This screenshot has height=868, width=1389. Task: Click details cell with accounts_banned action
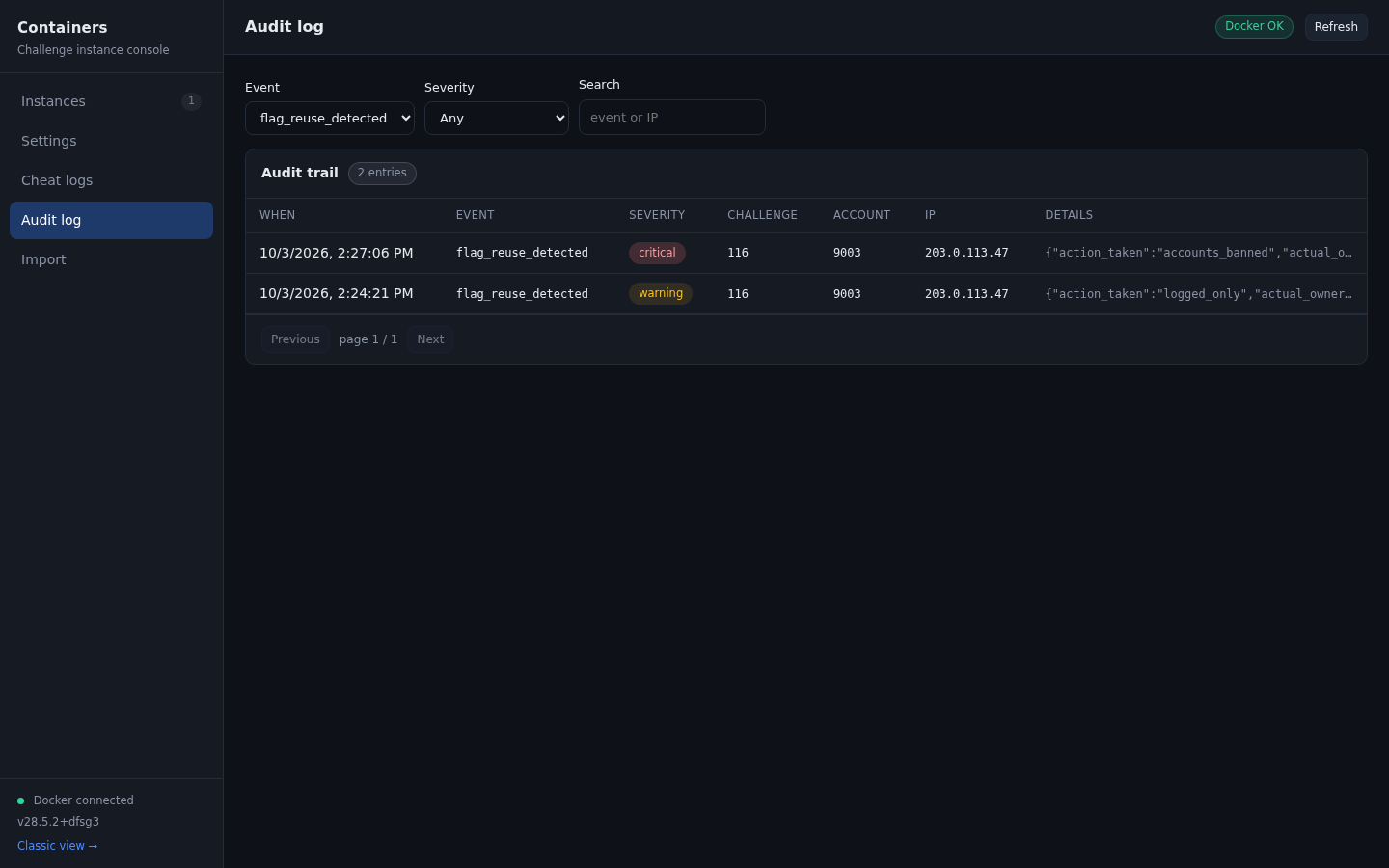tap(1199, 253)
